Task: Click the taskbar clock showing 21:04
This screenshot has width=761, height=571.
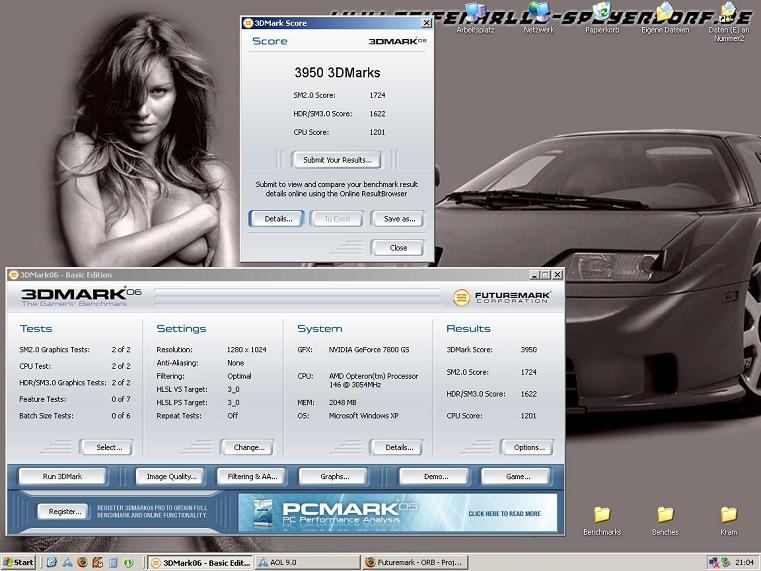Action: point(744,563)
